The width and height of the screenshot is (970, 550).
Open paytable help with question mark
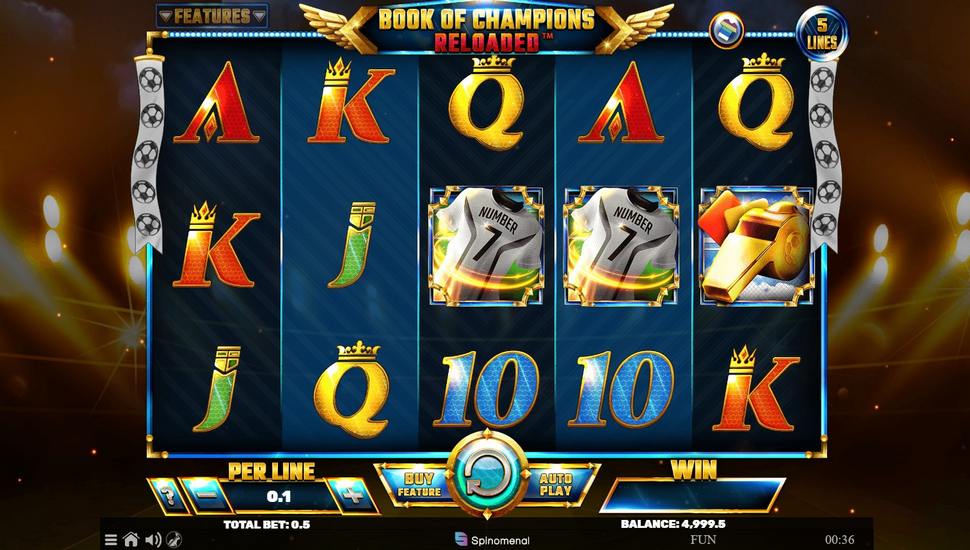(x=168, y=496)
